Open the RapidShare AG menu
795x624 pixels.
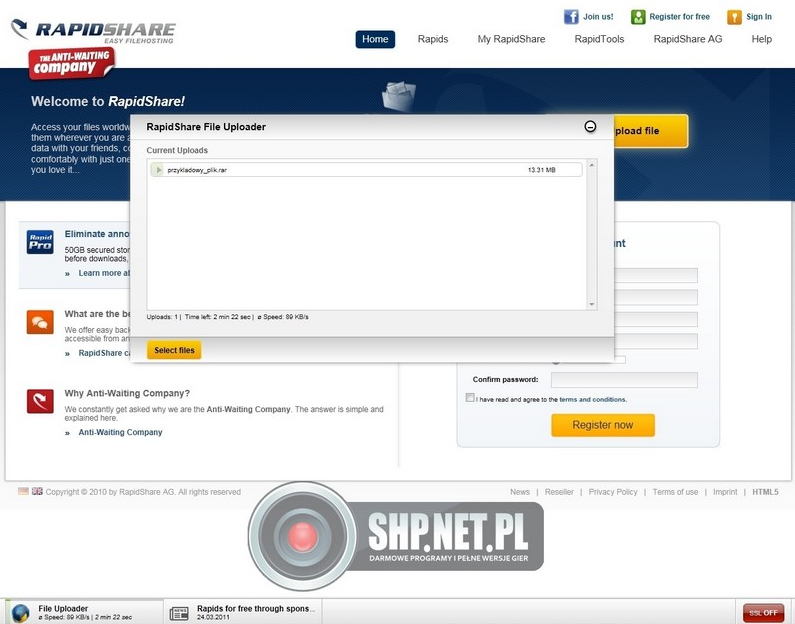[x=688, y=39]
